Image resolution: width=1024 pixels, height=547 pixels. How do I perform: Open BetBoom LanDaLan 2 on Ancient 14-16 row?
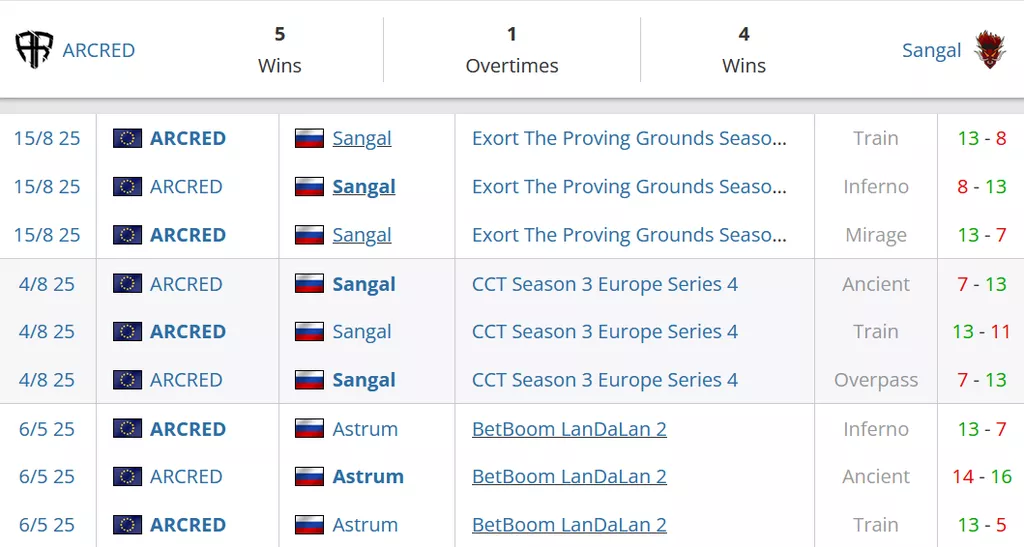point(569,477)
